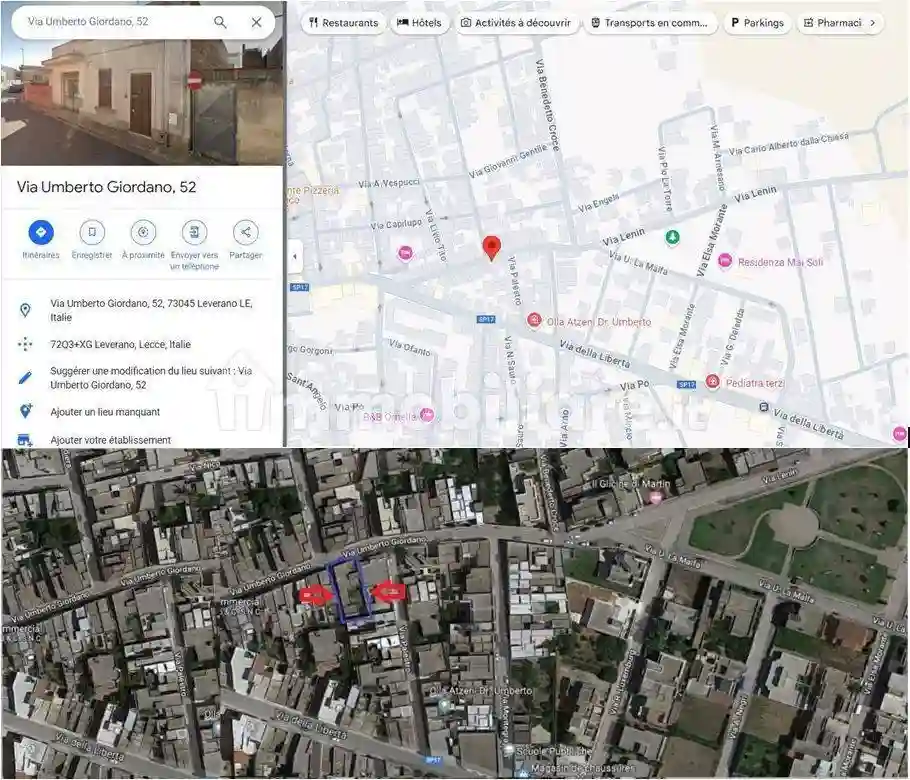Click the Via Umberto Giordano search field
Image resolution: width=910 pixels, height=780 pixels.
pos(110,22)
